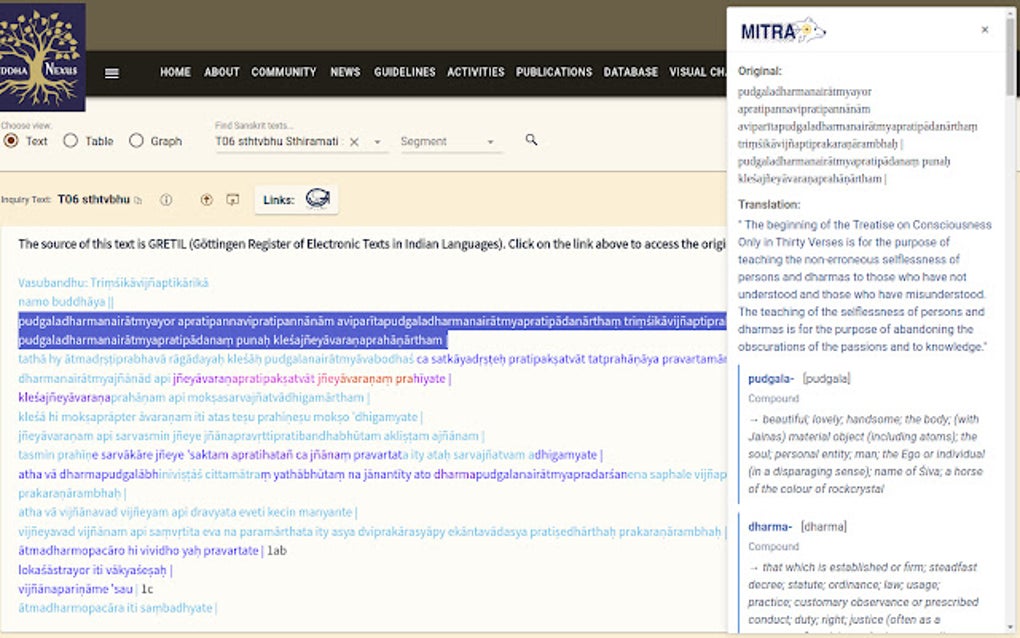Screen dimensions: 1020x638
Task: Click the search magnifier icon
Action: 530,141
